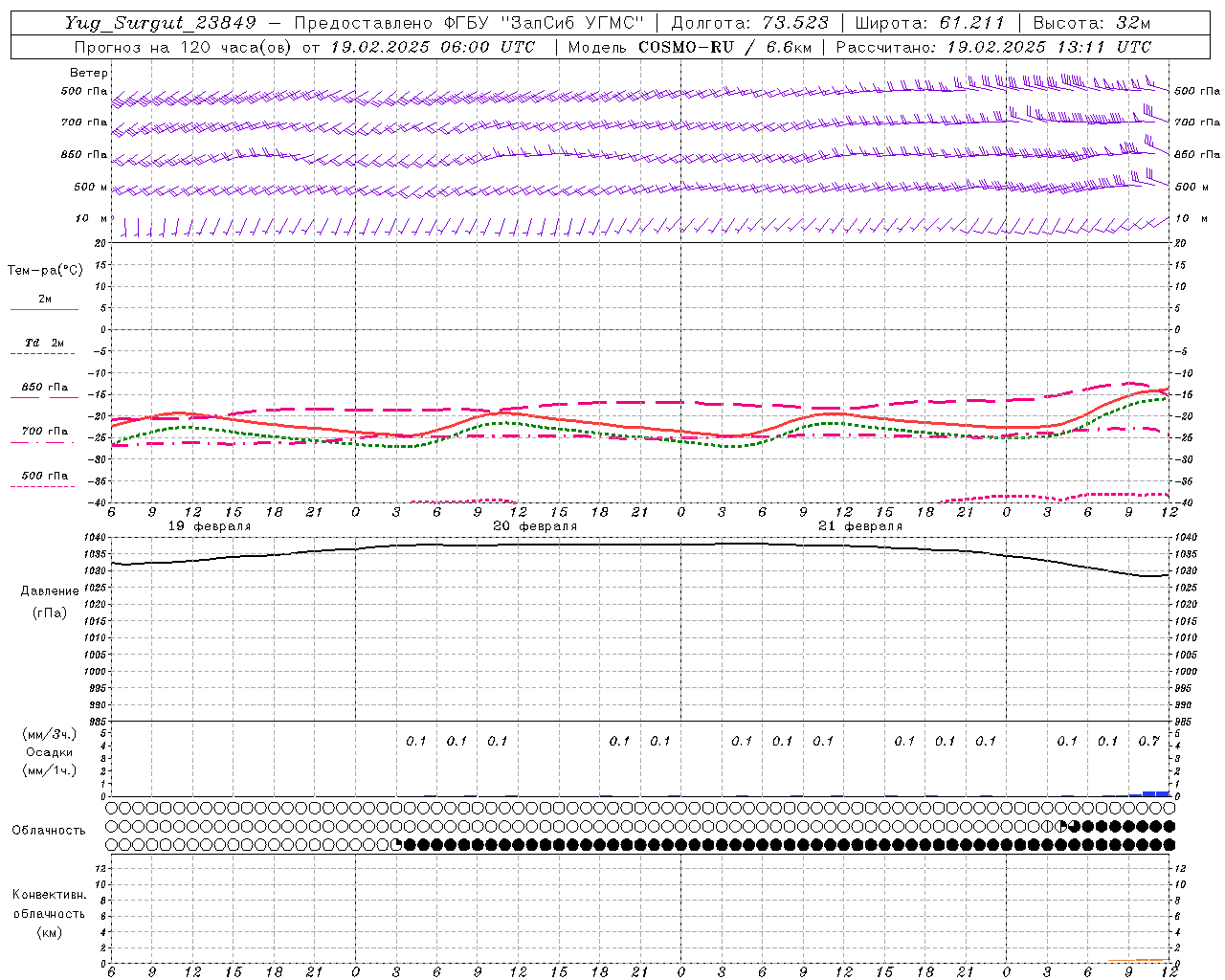
Task: Click the elevation label Высота: 32м
Action: tap(1092, 23)
